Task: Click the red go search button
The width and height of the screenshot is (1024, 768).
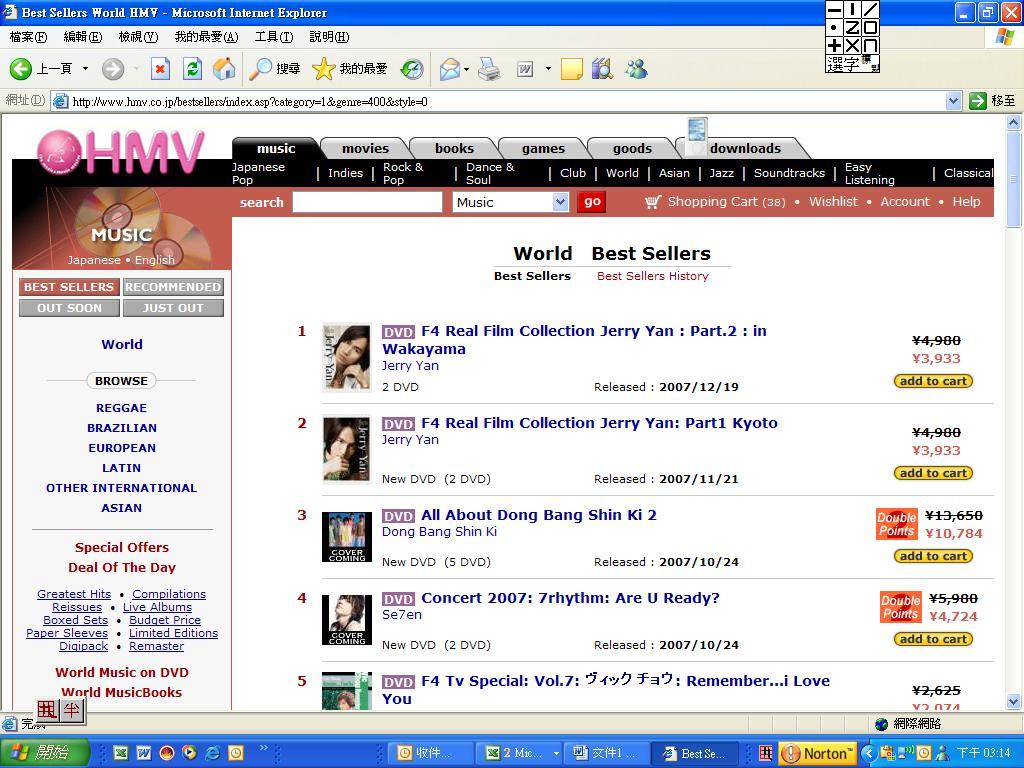Action: click(x=592, y=202)
